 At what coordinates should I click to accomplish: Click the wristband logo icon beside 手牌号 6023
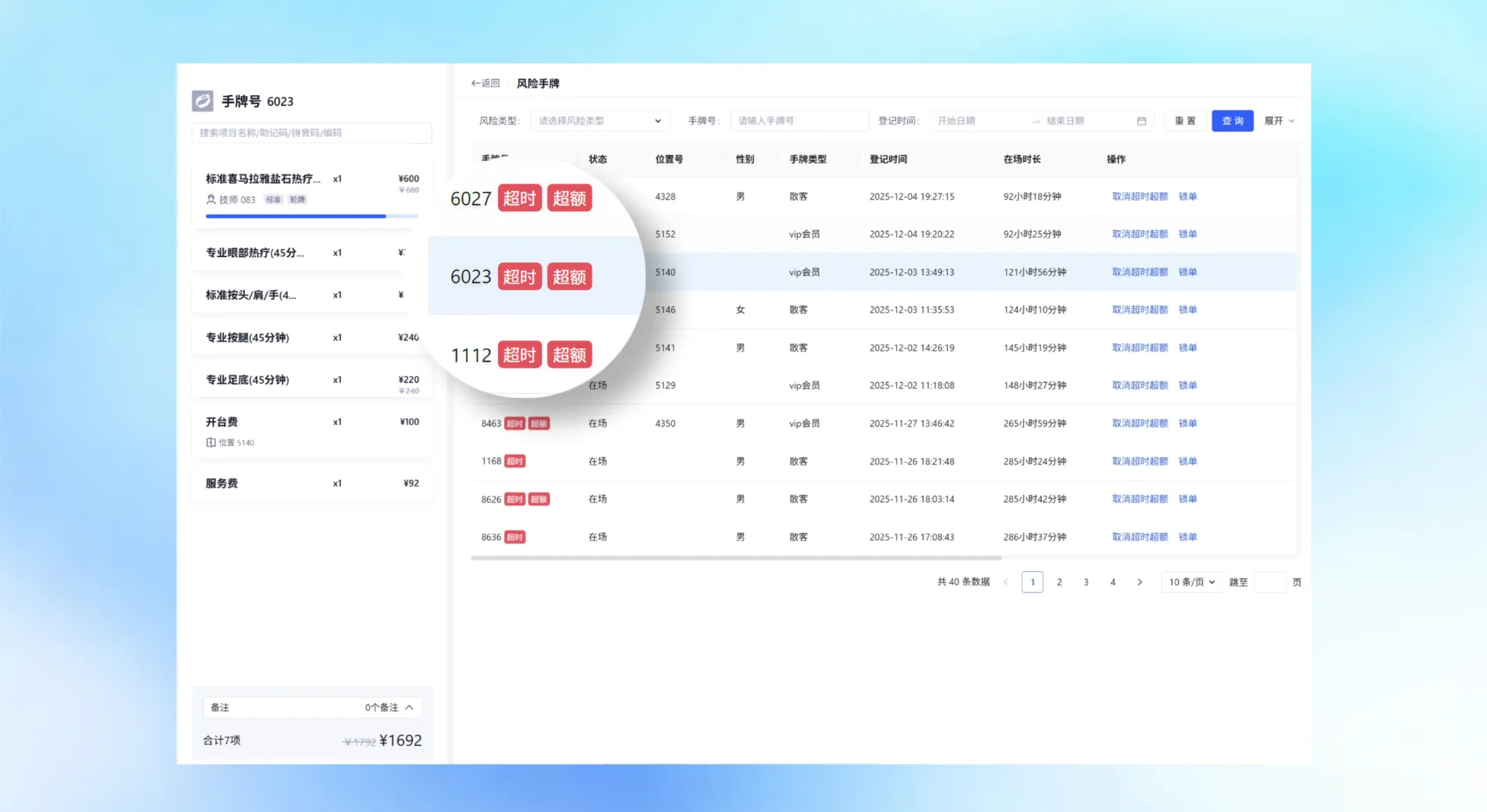click(203, 101)
